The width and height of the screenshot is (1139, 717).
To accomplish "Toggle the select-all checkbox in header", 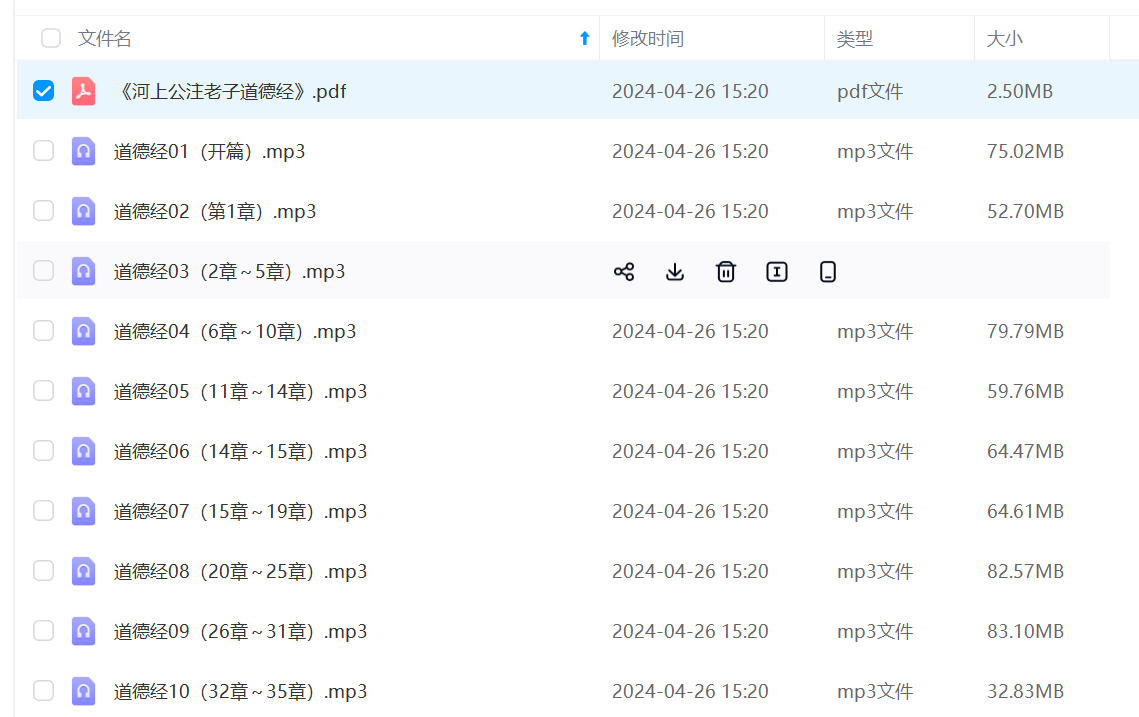I will point(51,39).
